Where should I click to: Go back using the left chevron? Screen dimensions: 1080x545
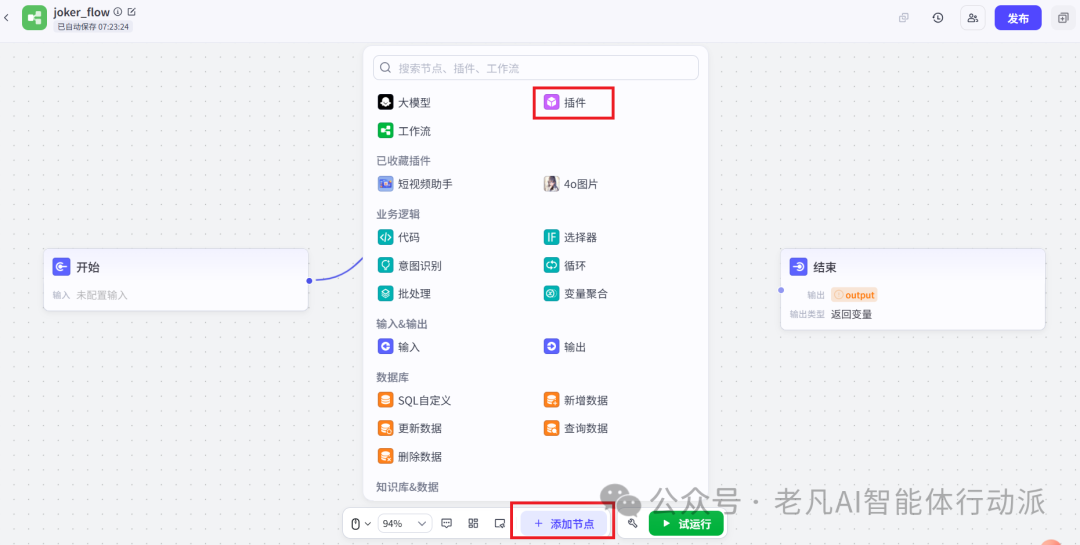[6, 18]
